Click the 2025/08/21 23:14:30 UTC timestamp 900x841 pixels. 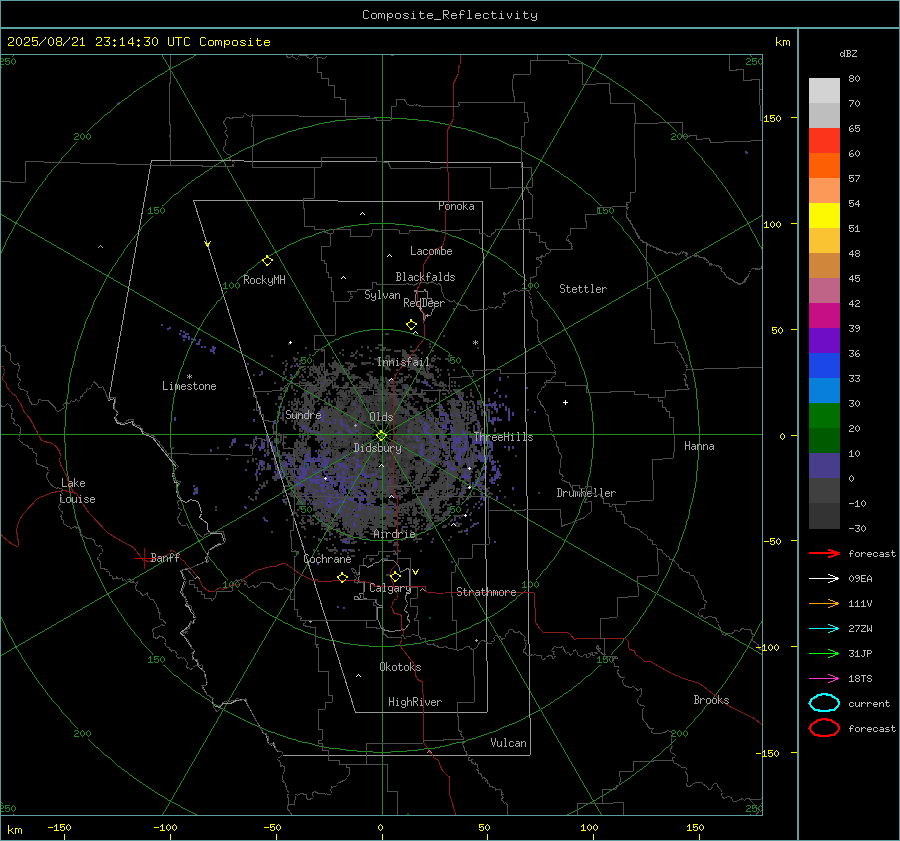[99, 42]
